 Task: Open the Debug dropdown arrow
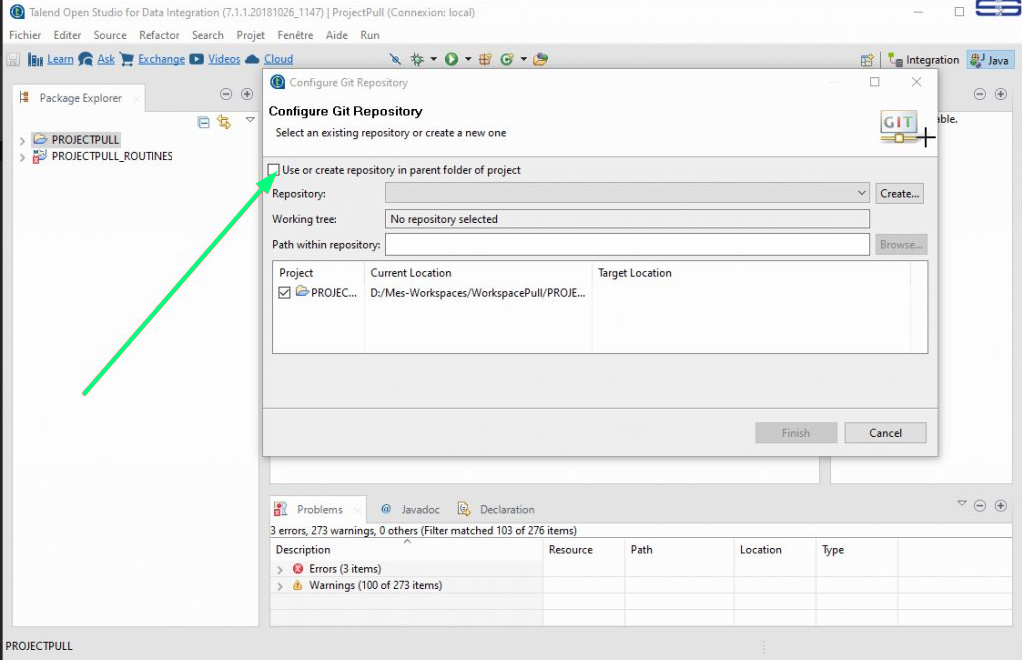[x=433, y=59]
